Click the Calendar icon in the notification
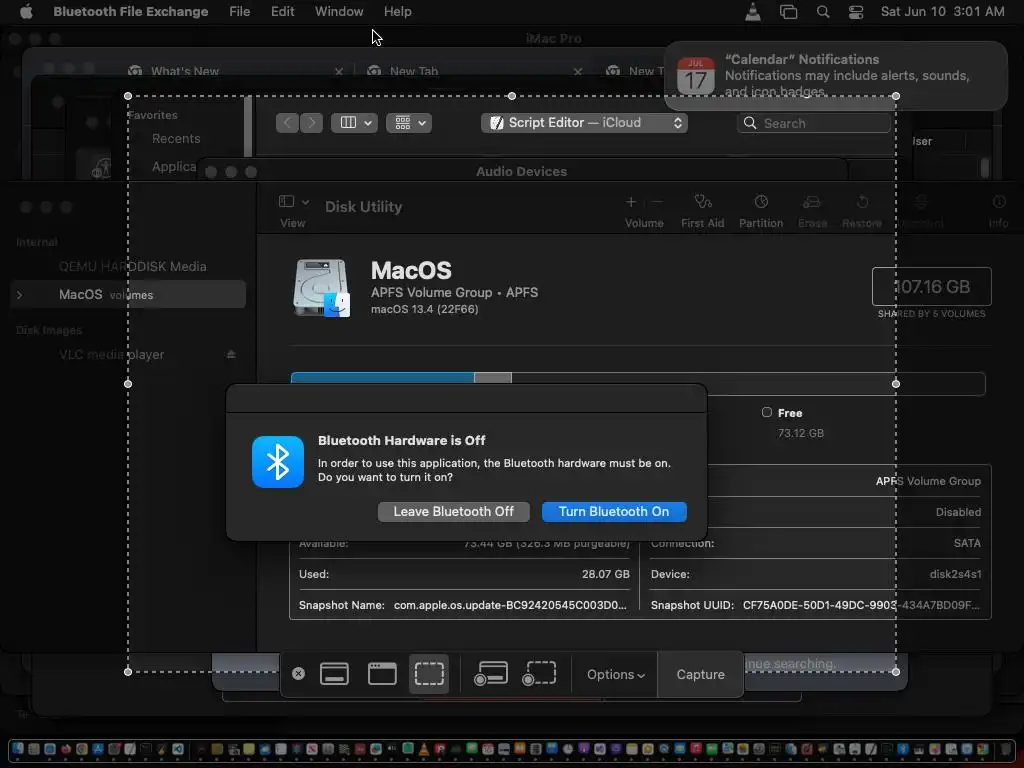1024x768 pixels. click(x=696, y=76)
